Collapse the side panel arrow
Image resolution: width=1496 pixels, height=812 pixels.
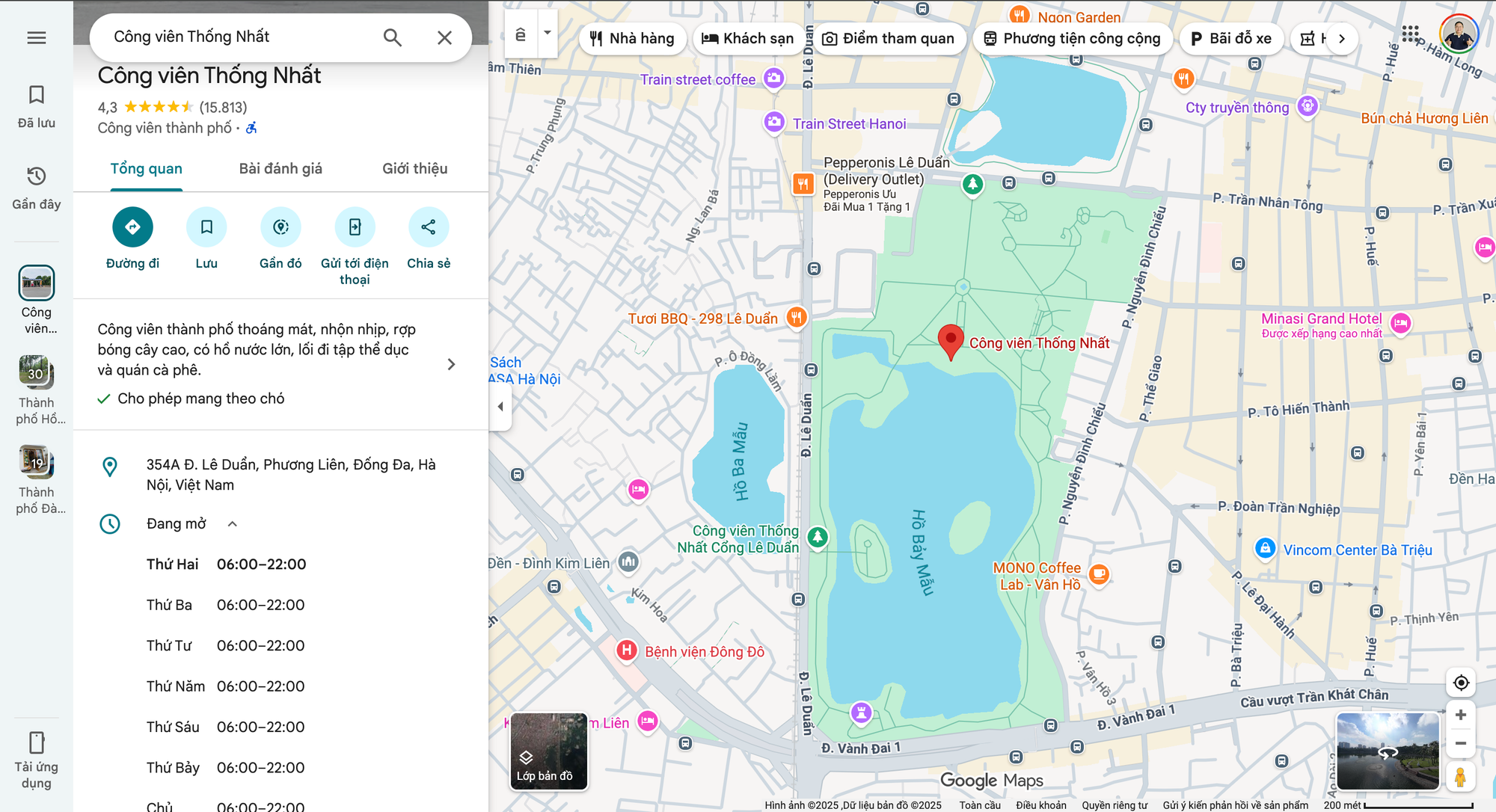500,407
